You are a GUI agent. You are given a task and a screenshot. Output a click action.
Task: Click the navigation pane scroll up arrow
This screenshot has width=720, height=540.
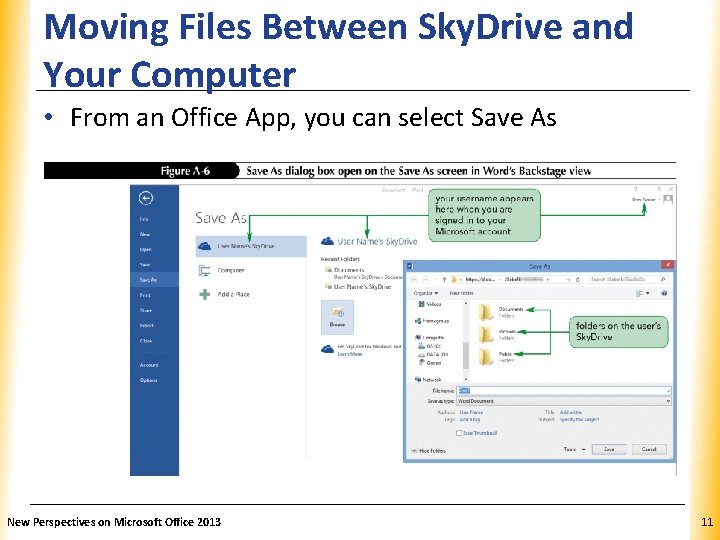(x=466, y=304)
